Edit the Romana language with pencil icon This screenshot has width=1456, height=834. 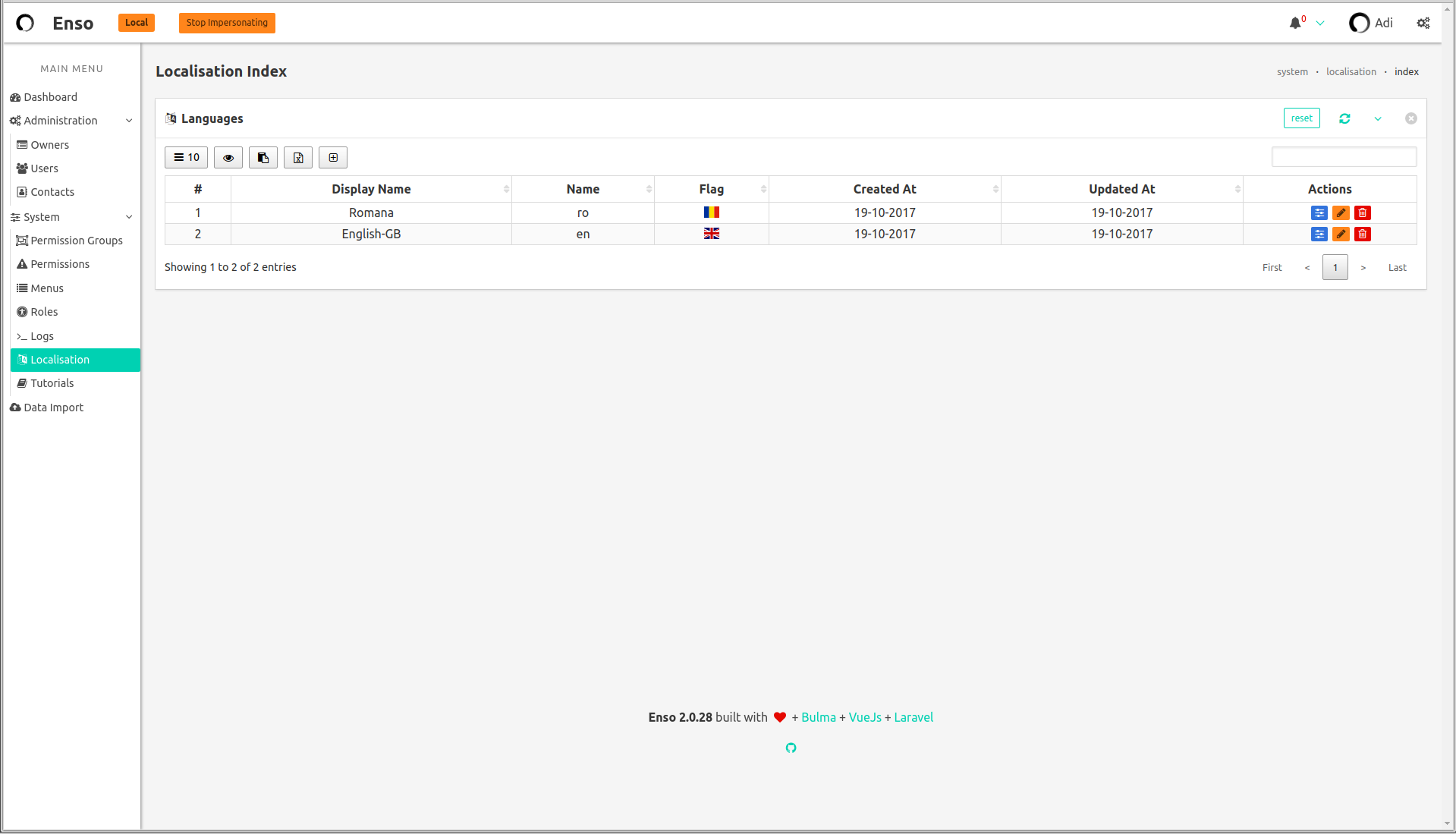(x=1340, y=213)
